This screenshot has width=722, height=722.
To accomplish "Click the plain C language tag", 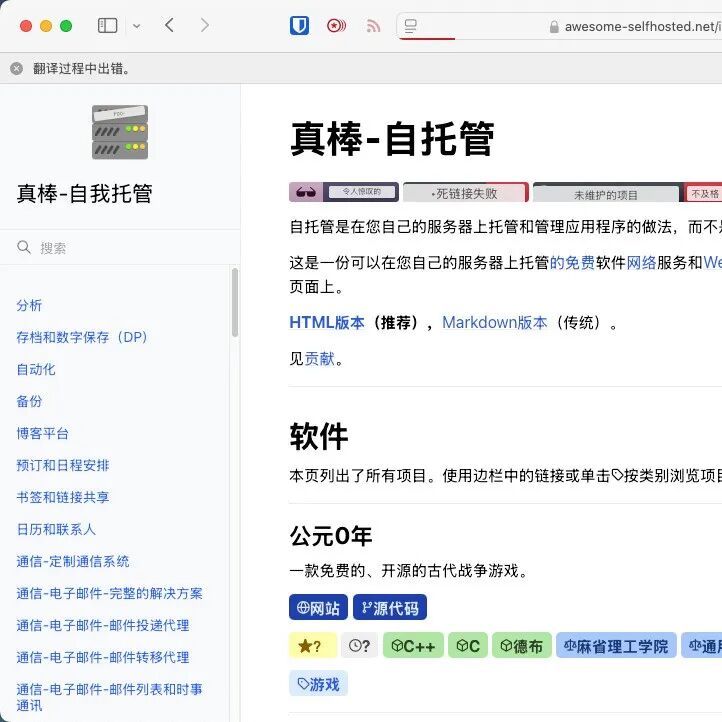I will coord(468,646).
